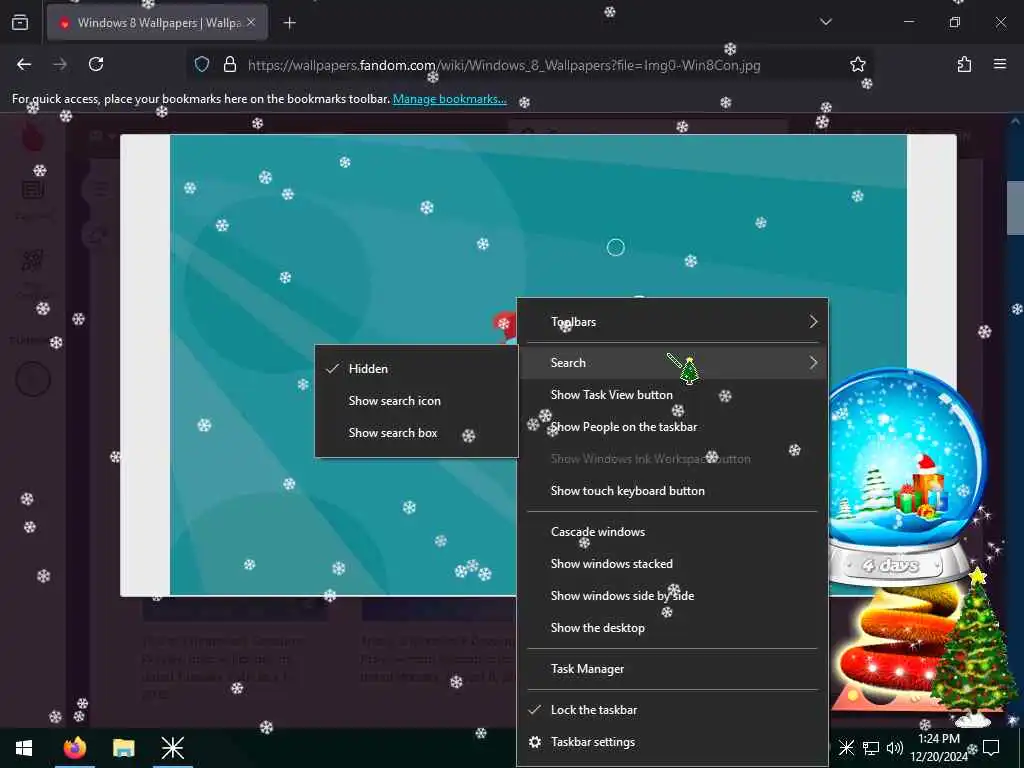The width and height of the screenshot is (1024, 768).
Task: Click the decorated Christmas tree widget
Action: (x=976, y=647)
